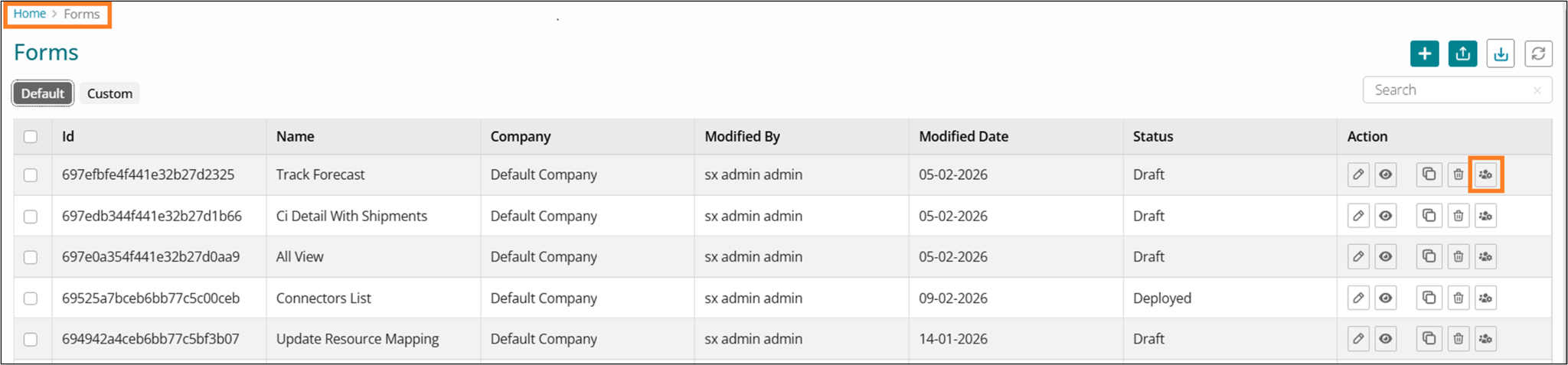1568x365 pixels.
Task: Check the Update Resource Mapping row
Action: click(x=31, y=339)
